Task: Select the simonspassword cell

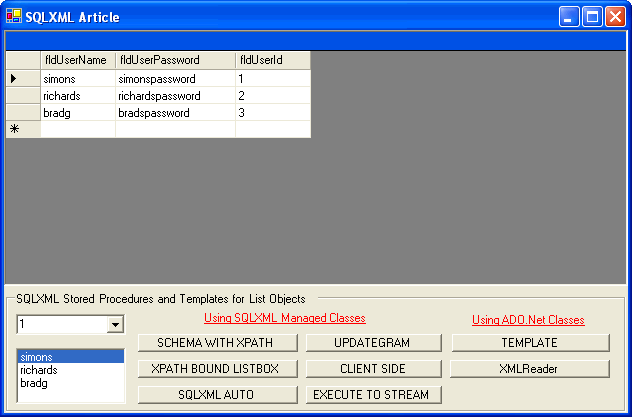Action: (175, 79)
